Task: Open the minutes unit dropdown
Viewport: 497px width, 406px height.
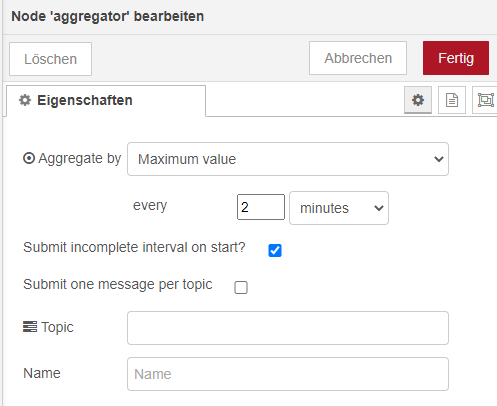Action: (339, 208)
